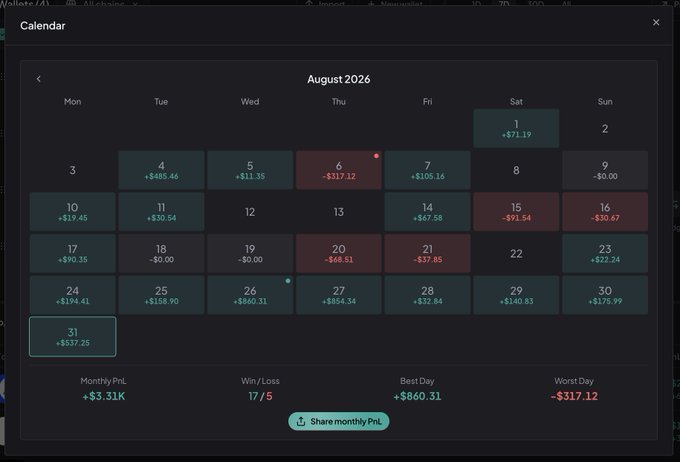Click the Calendar dialog title
This screenshot has width=680, height=462.
(x=42, y=26)
